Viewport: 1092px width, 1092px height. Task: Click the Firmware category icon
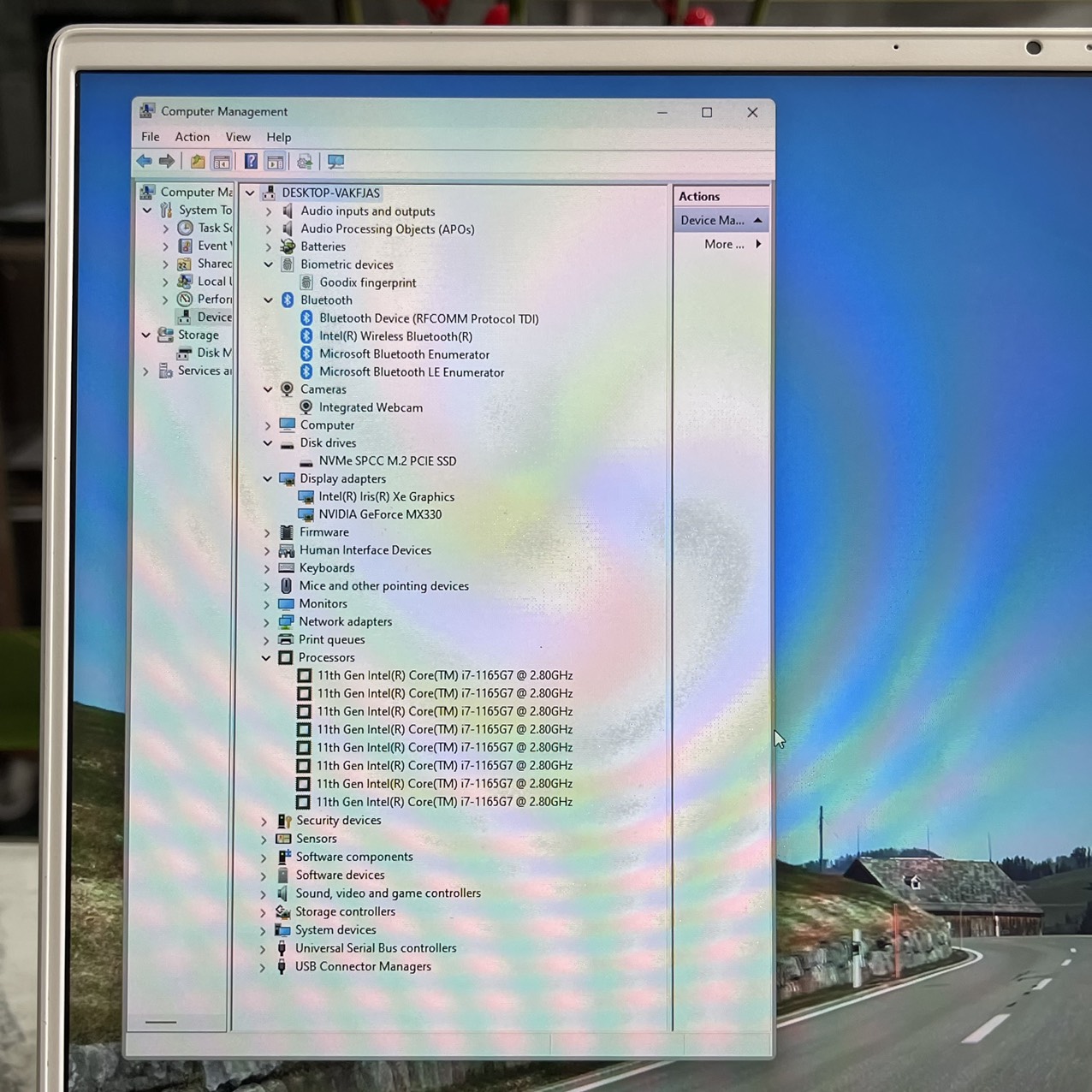287,532
